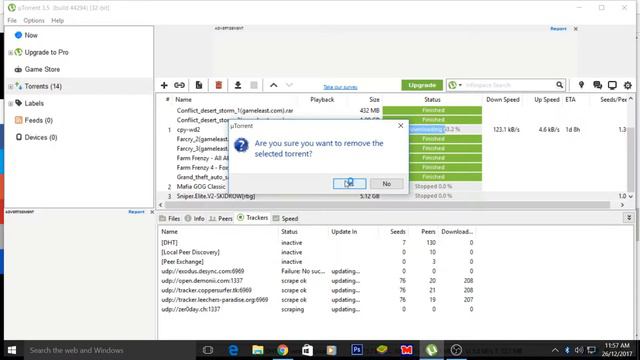Click the Edge icon in taskbar

(x=233, y=350)
